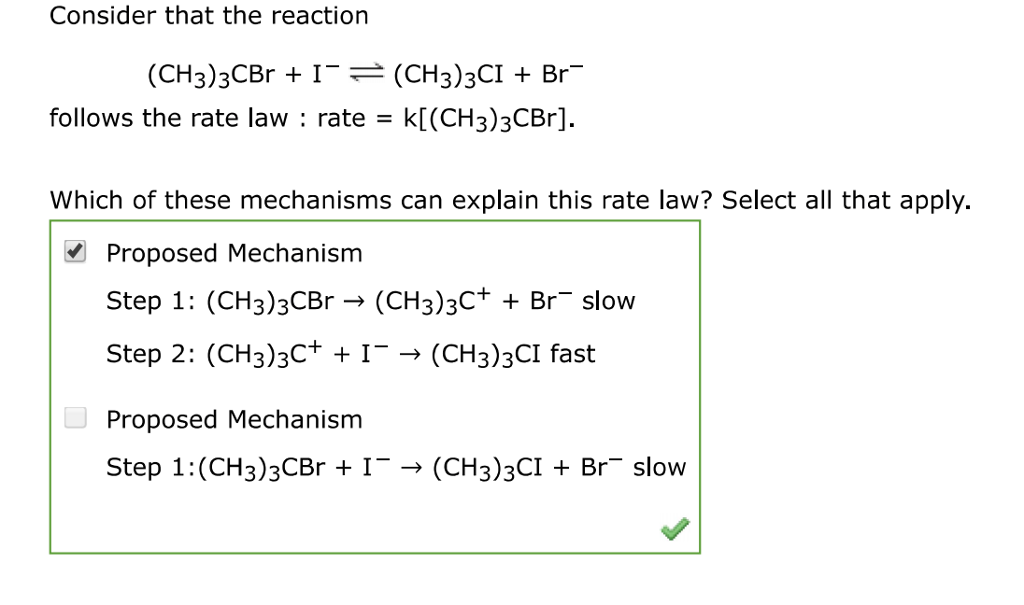
Task: Click 'Consider that the reaction' heading
Action: point(208,15)
